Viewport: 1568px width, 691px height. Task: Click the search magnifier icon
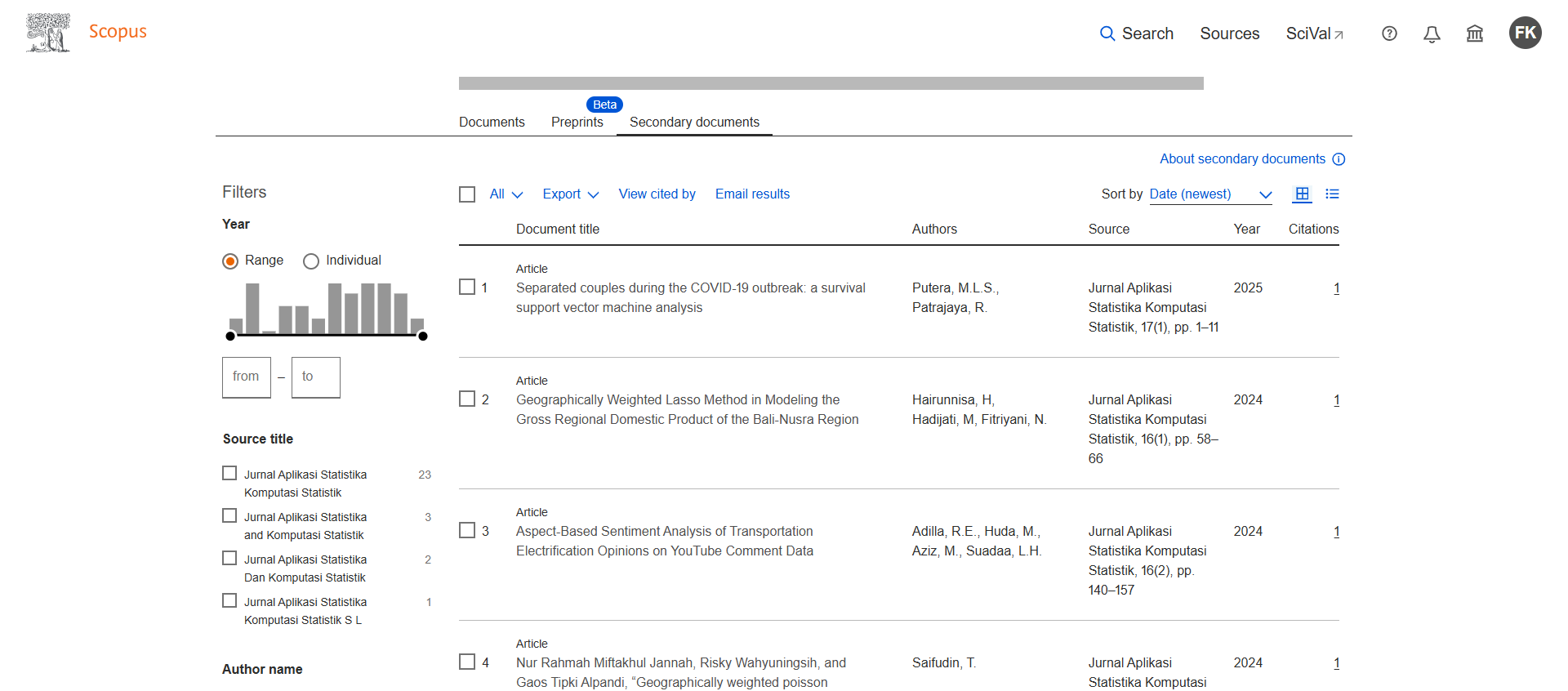coord(1107,33)
